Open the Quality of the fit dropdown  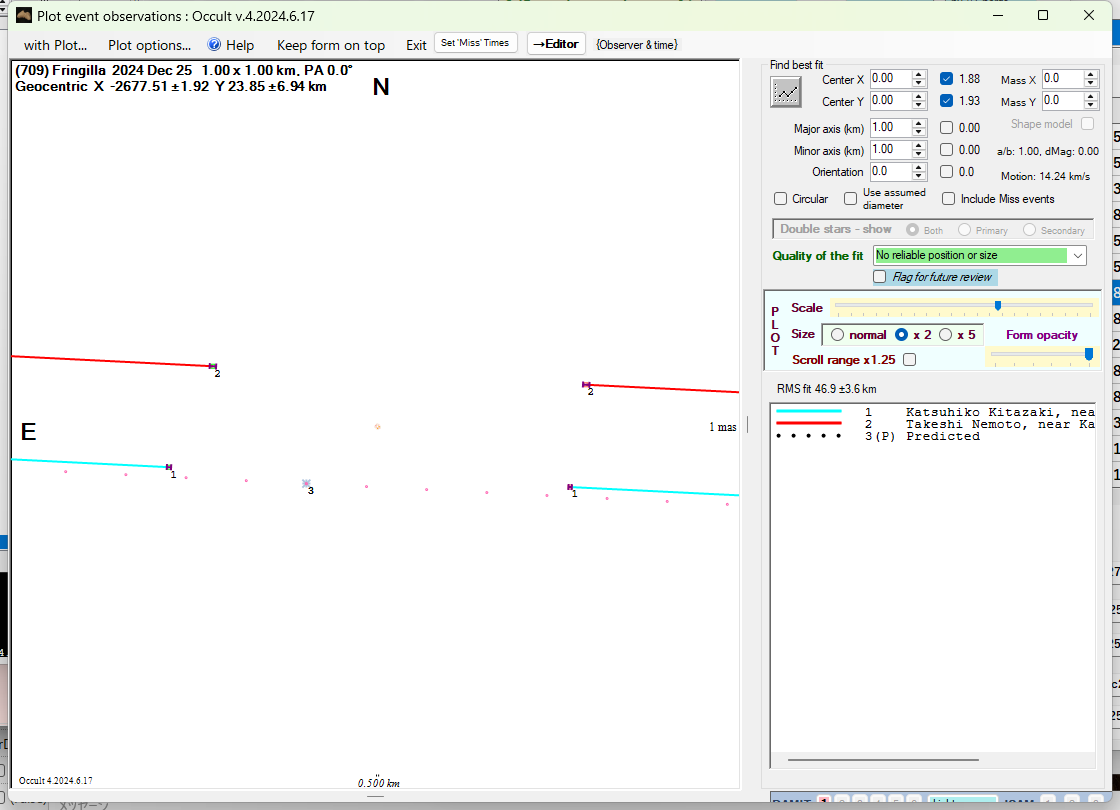tap(1077, 256)
